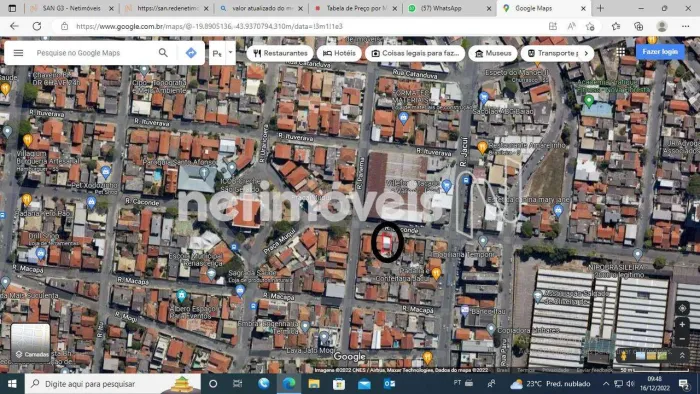
Task: Switch to Tabela de Preço tab
Action: (356, 8)
